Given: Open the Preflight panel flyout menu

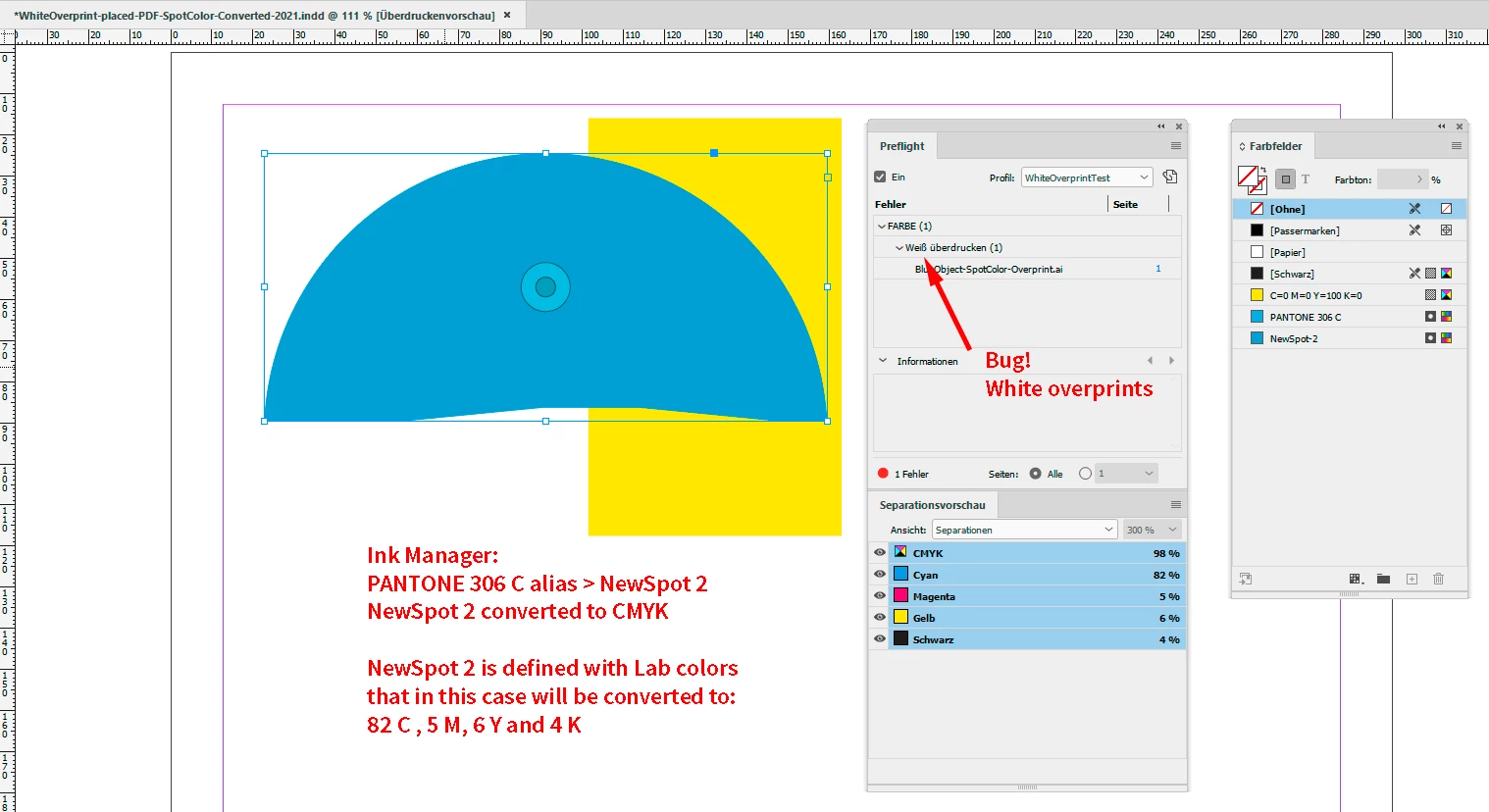Looking at the screenshot, I should (1175, 146).
